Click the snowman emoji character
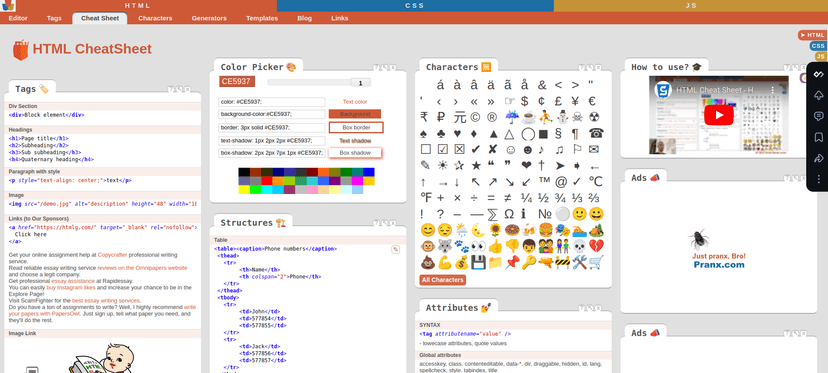Viewport: 828px width, 373px height. point(562,117)
